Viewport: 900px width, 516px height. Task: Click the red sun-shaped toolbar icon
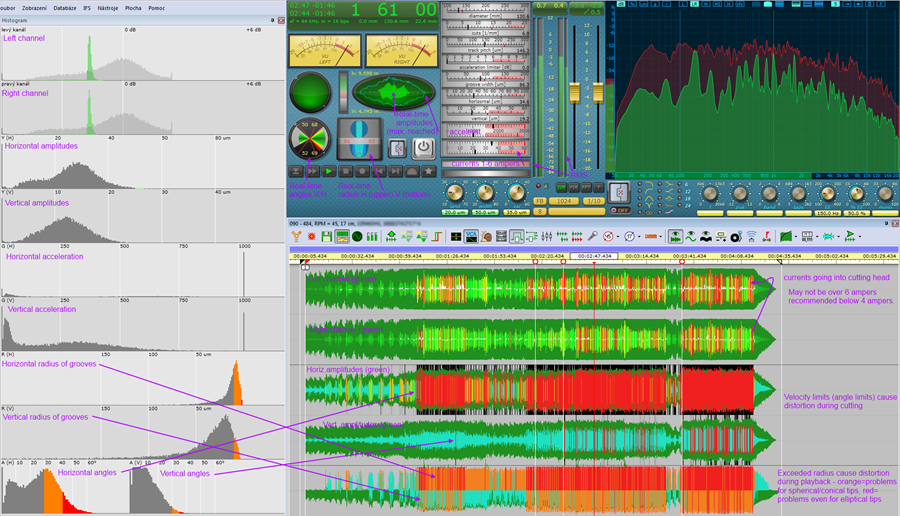pos(311,236)
